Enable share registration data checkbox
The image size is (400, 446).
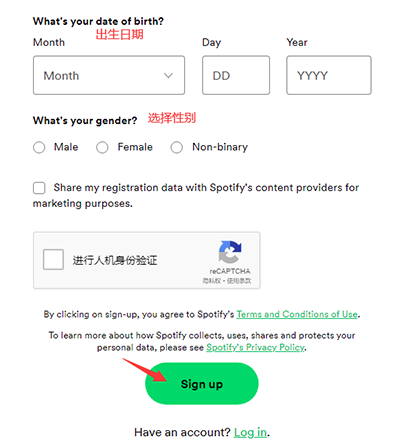coord(39,188)
